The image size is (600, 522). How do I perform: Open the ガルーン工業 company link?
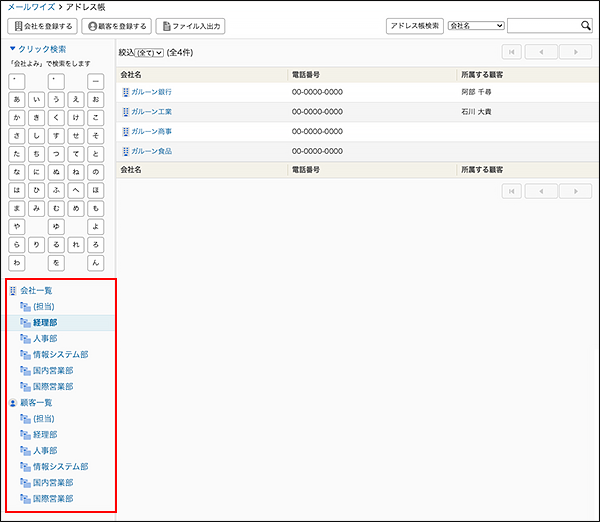(x=151, y=112)
